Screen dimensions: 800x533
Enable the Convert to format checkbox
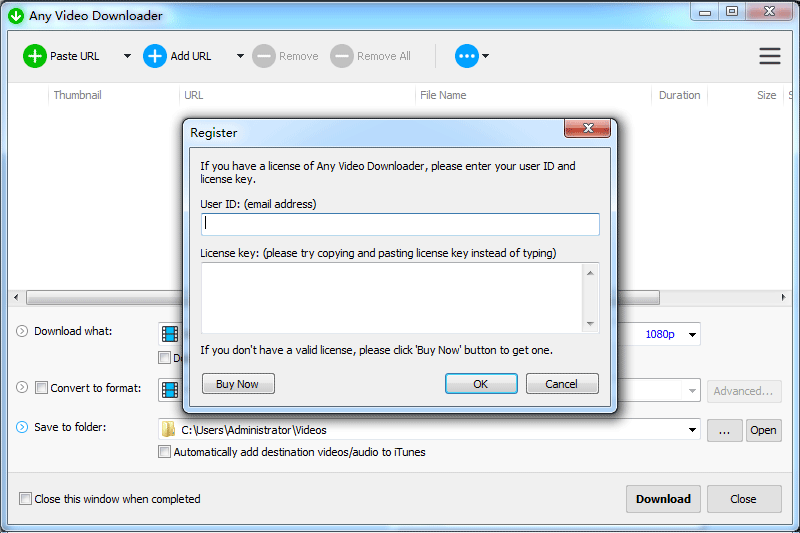coord(41,388)
